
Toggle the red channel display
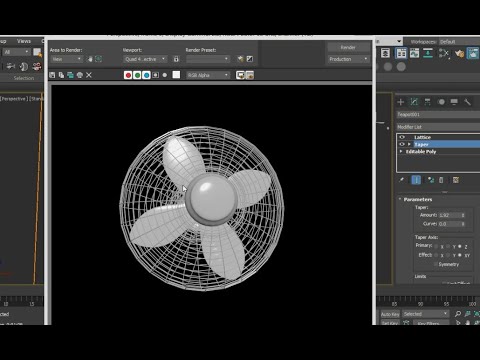pos(128,75)
